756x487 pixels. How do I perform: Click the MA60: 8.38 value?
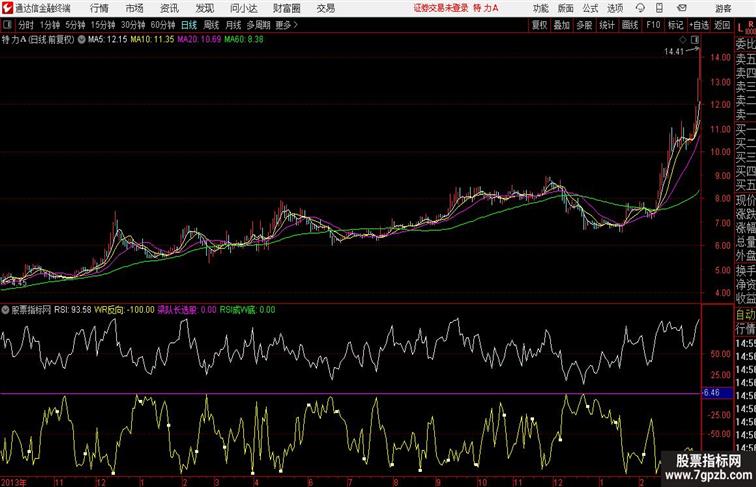click(243, 40)
